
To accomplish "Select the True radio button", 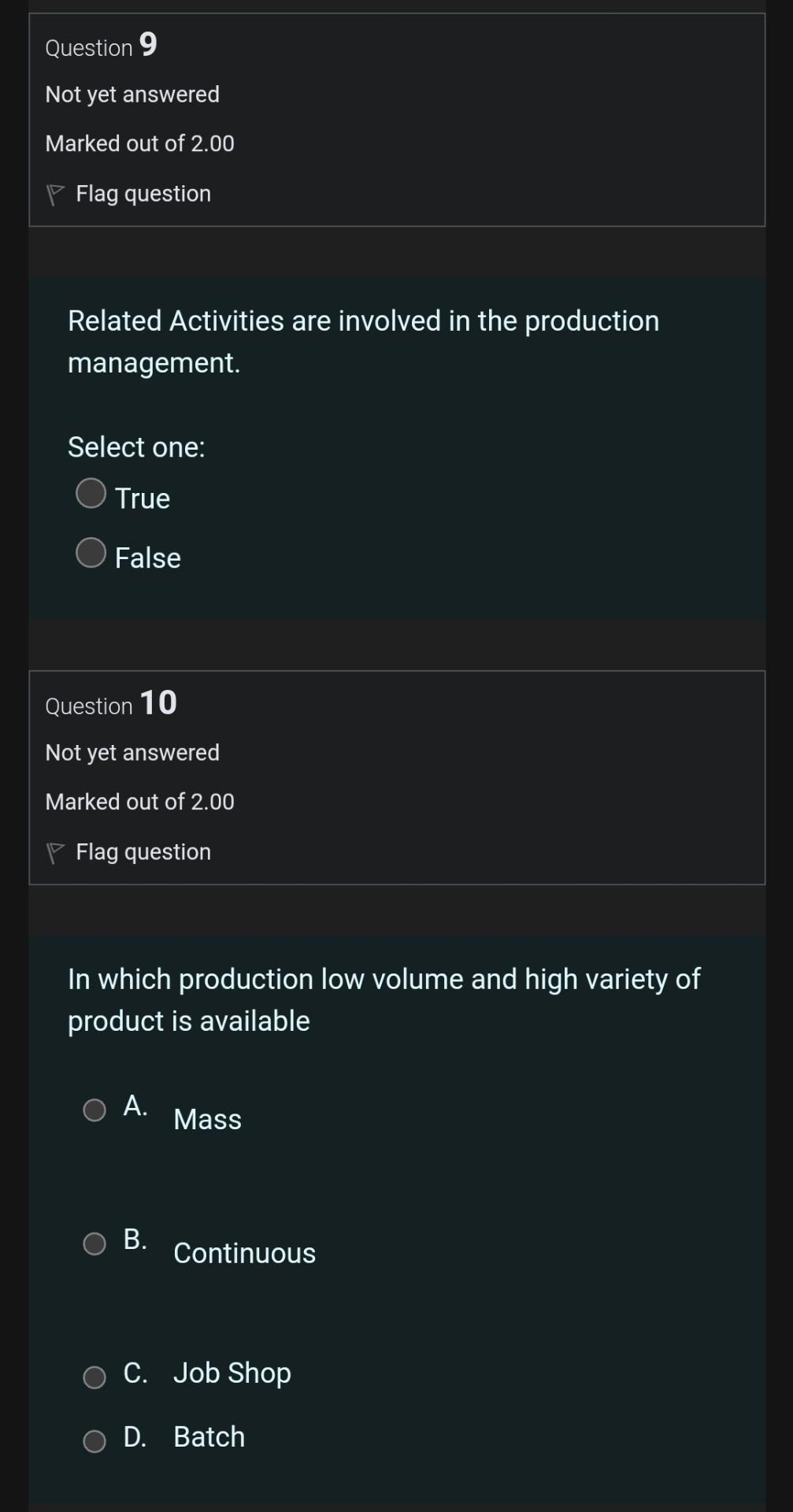I will click(91, 494).
